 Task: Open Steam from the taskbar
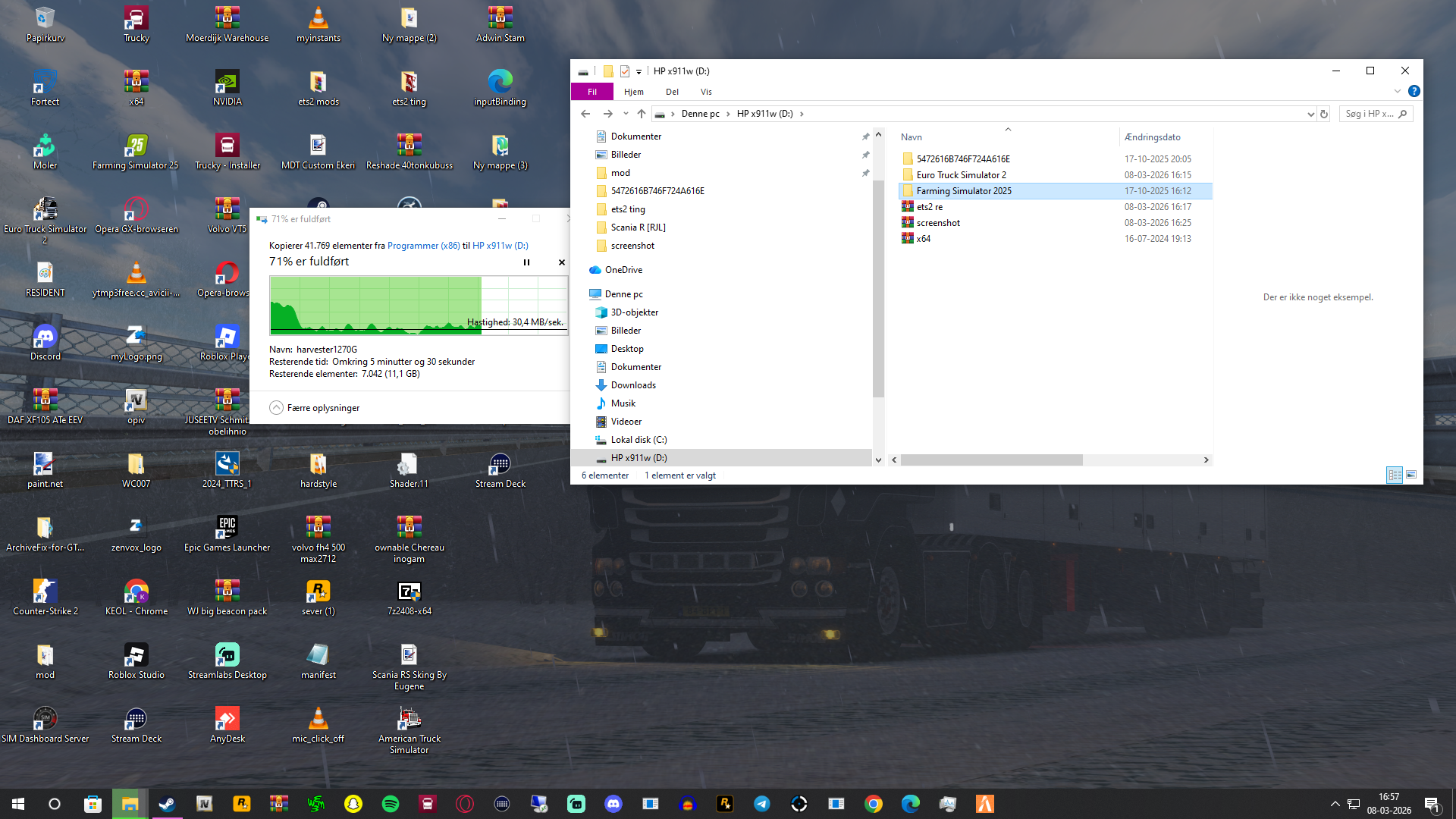167,804
